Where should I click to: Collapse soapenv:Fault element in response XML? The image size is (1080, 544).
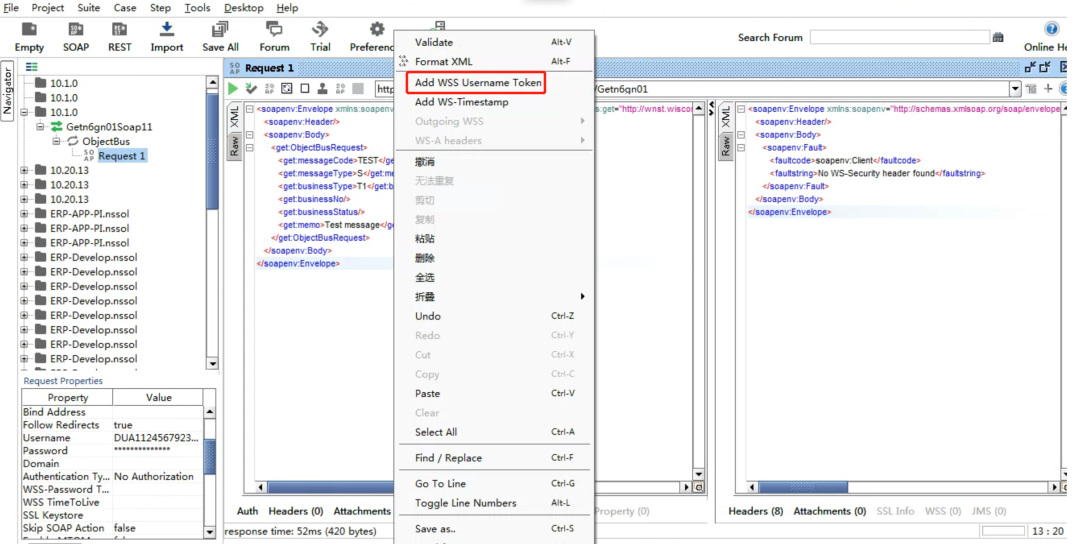[741, 147]
